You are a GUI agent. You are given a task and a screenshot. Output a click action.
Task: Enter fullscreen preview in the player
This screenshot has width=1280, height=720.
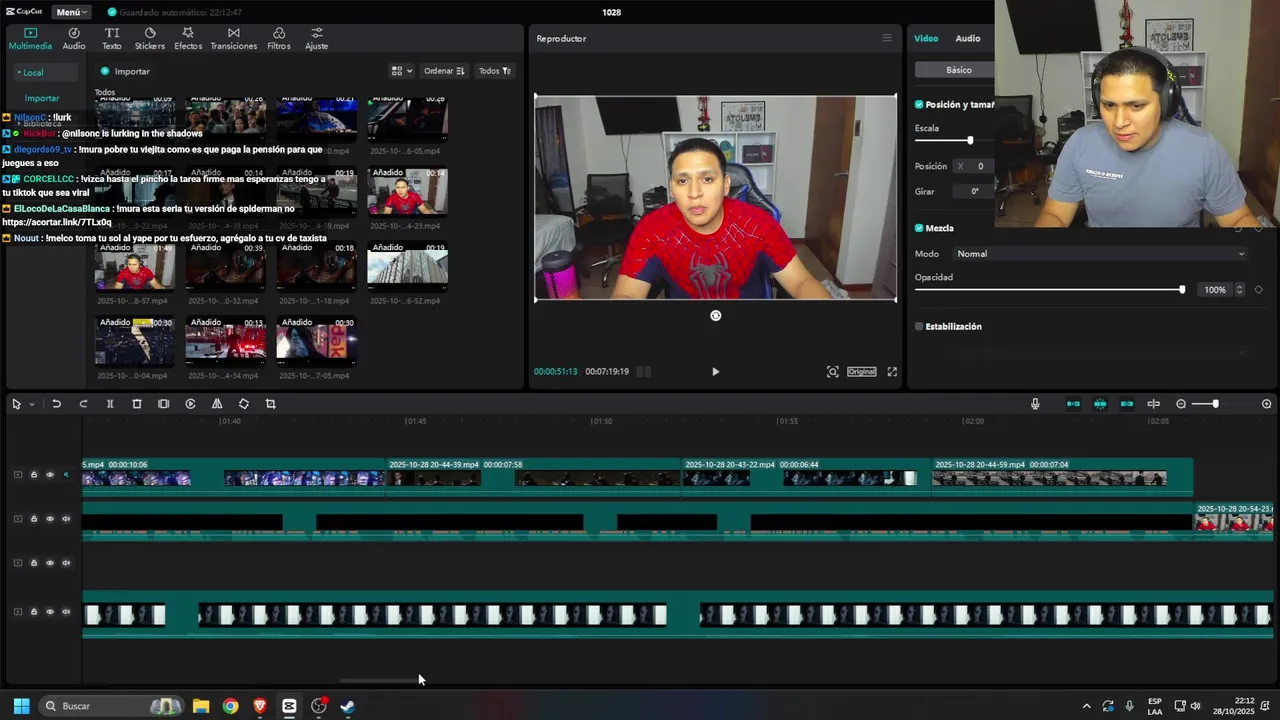892,371
